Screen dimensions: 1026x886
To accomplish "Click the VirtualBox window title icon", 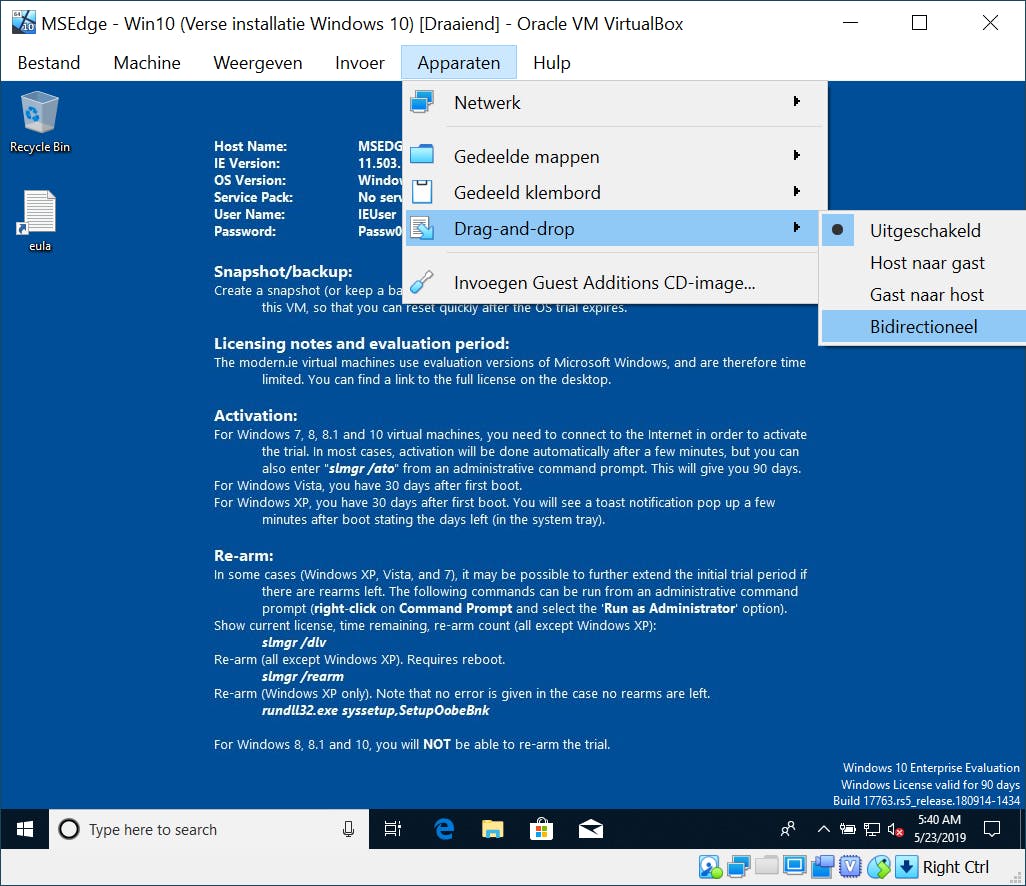I will [24, 22].
